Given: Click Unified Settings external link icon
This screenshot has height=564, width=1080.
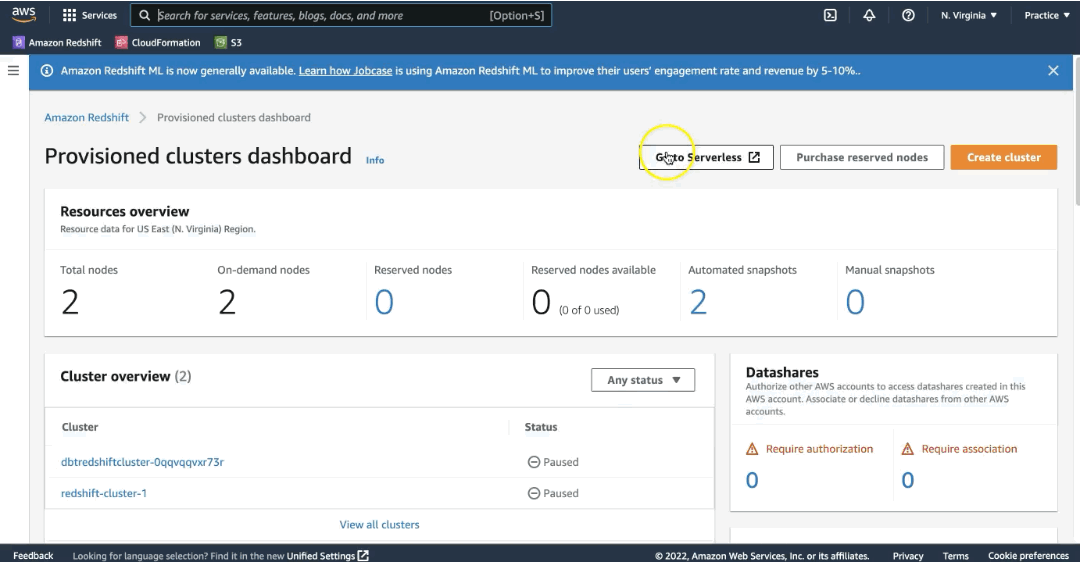Looking at the screenshot, I should point(363,556).
